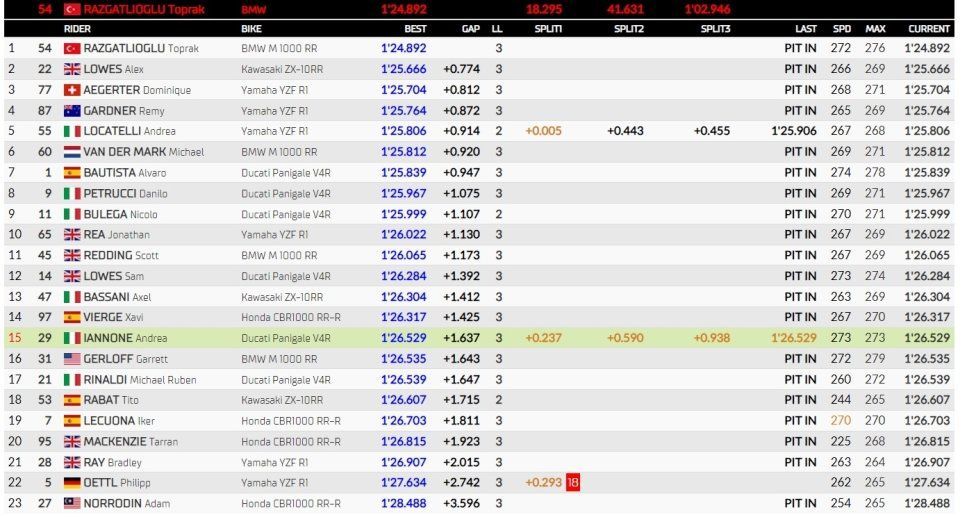Click the LAST column header
976x517 pixels.
(806, 29)
